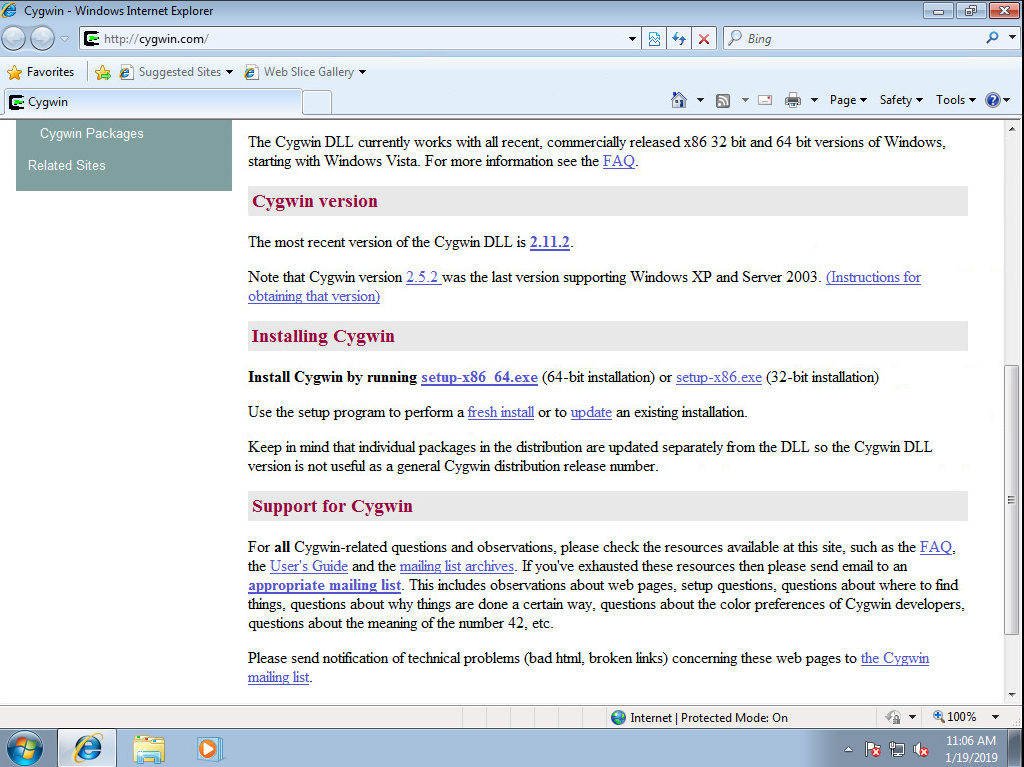Click the Print icon in toolbar
The image size is (1024, 767).
click(x=793, y=100)
